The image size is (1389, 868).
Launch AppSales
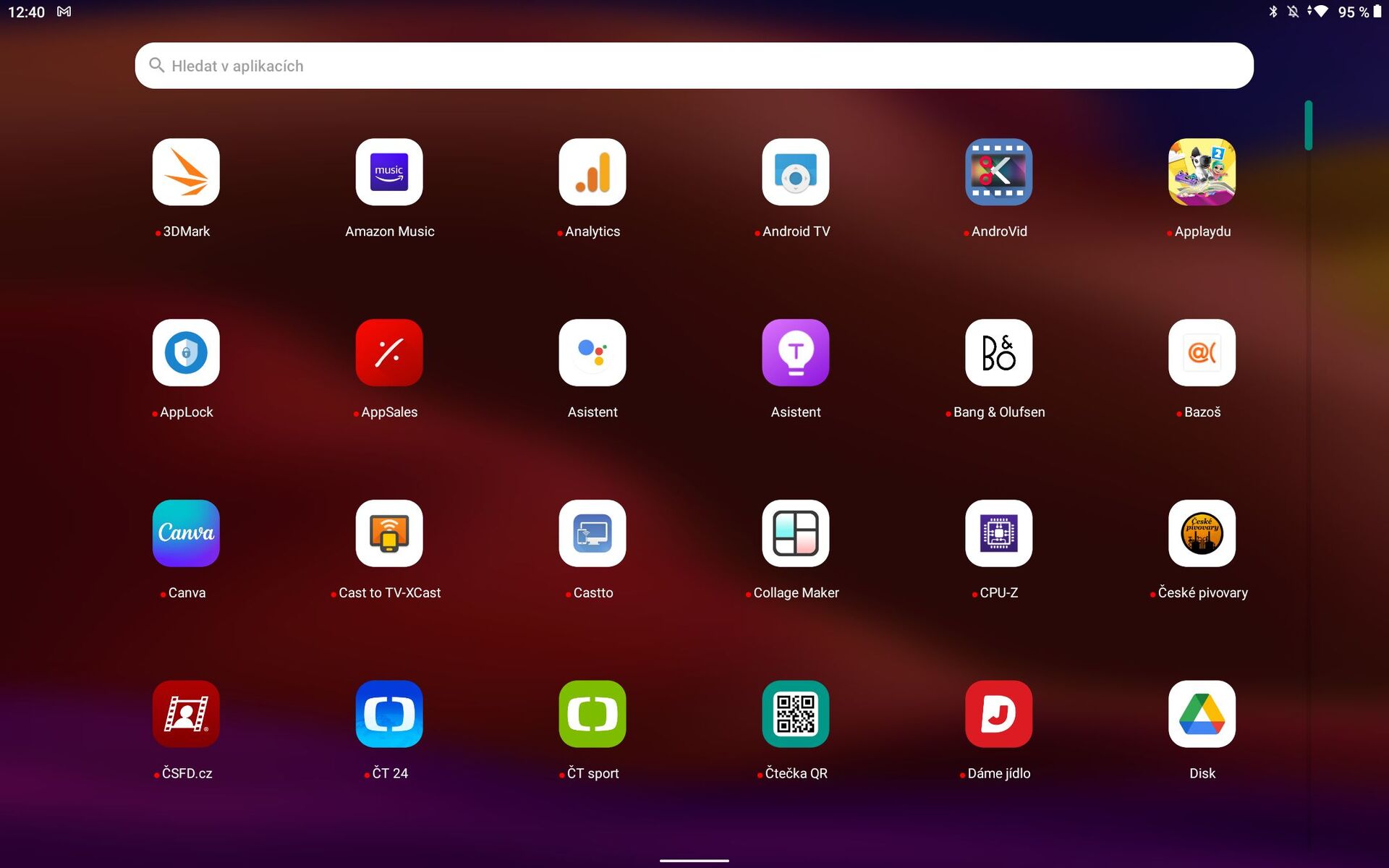click(389, 353)
